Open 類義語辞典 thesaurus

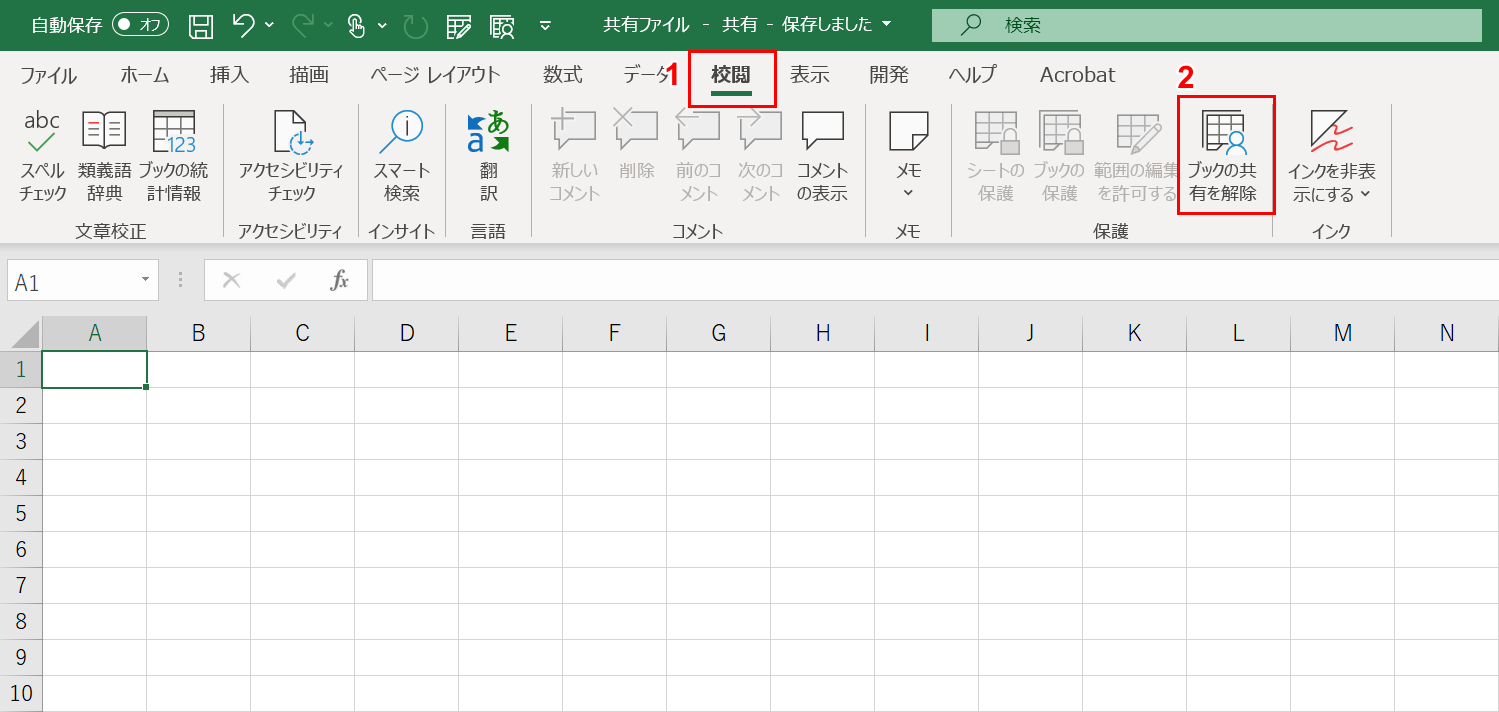pos(104,156)
